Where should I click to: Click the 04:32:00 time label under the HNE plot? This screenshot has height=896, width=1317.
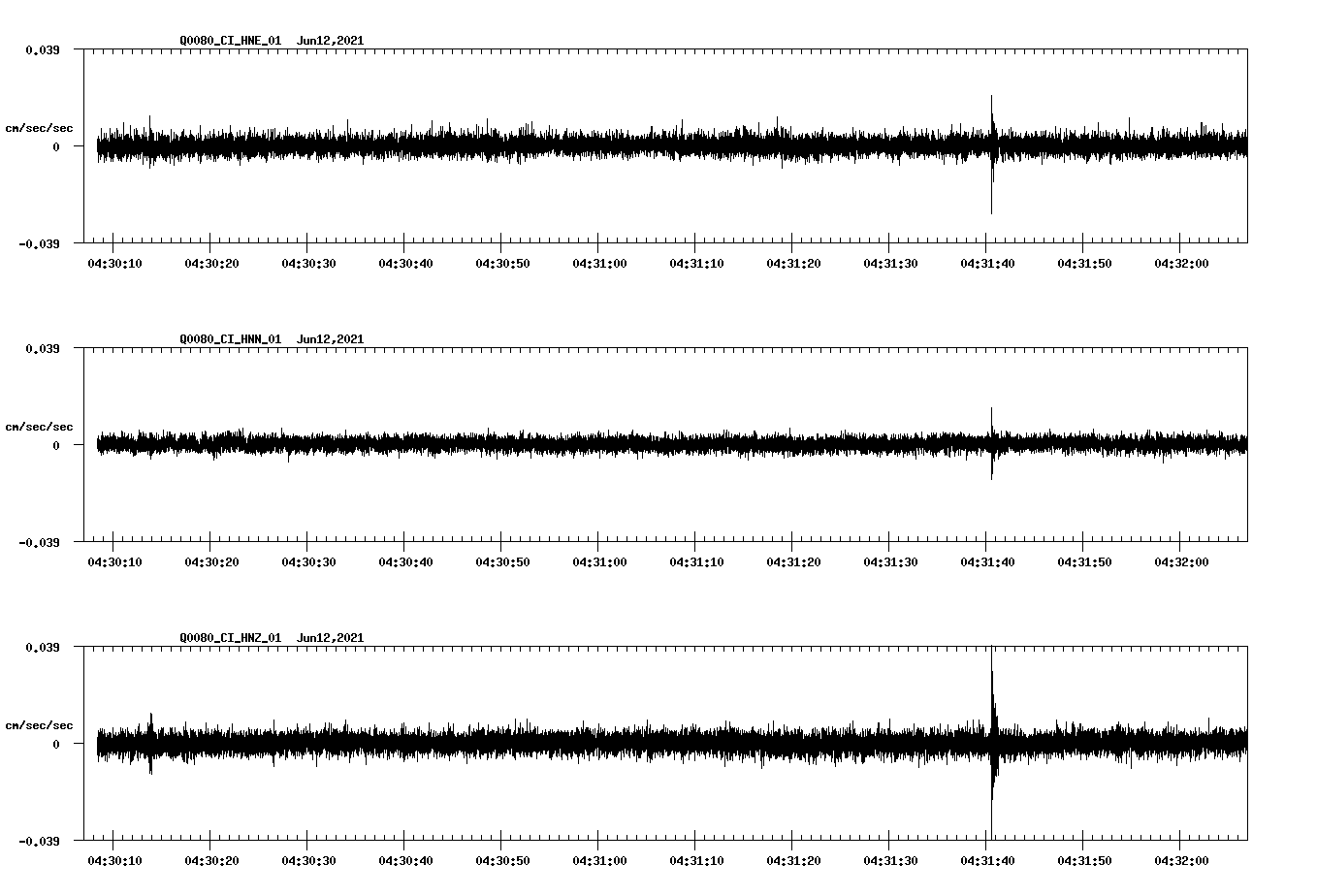pos(1180,263)
